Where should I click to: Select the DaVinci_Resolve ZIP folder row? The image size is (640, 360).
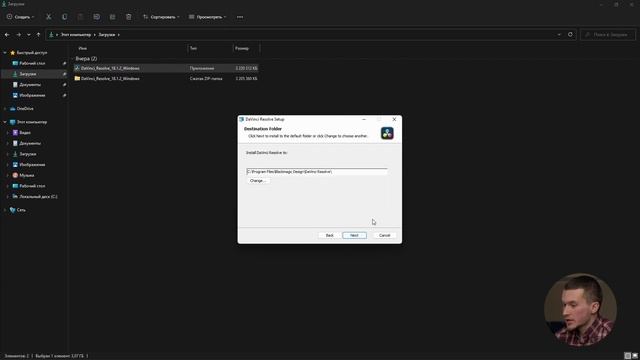166,78
